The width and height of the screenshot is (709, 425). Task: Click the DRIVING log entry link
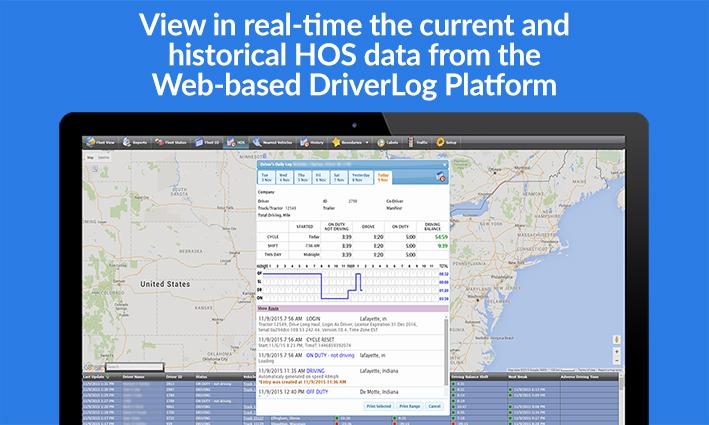click(315, 371)
